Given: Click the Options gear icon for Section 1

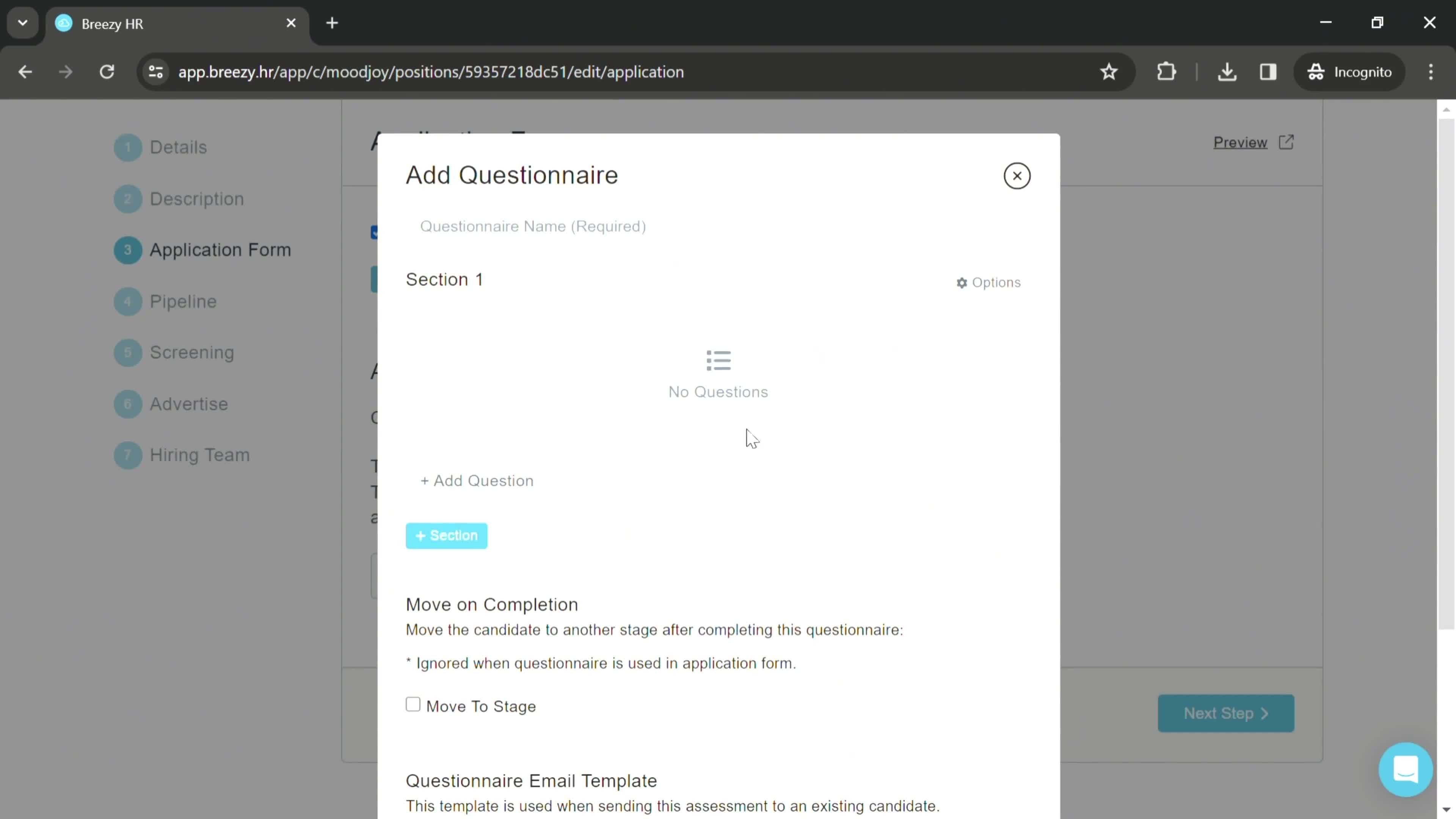Looking at the screenshot, I should (x=962, y=282).
